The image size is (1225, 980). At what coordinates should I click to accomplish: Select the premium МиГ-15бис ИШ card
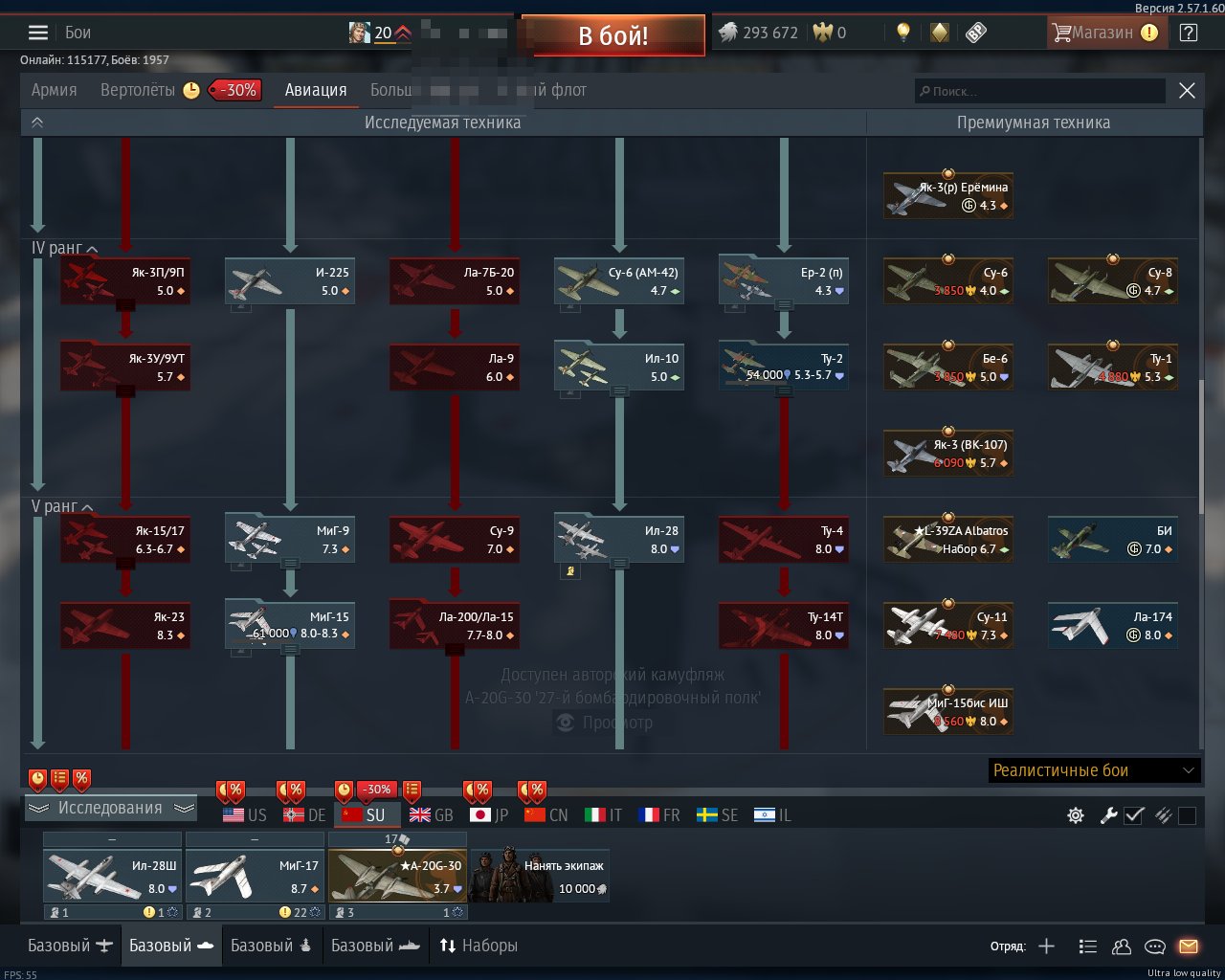[947, 712]
